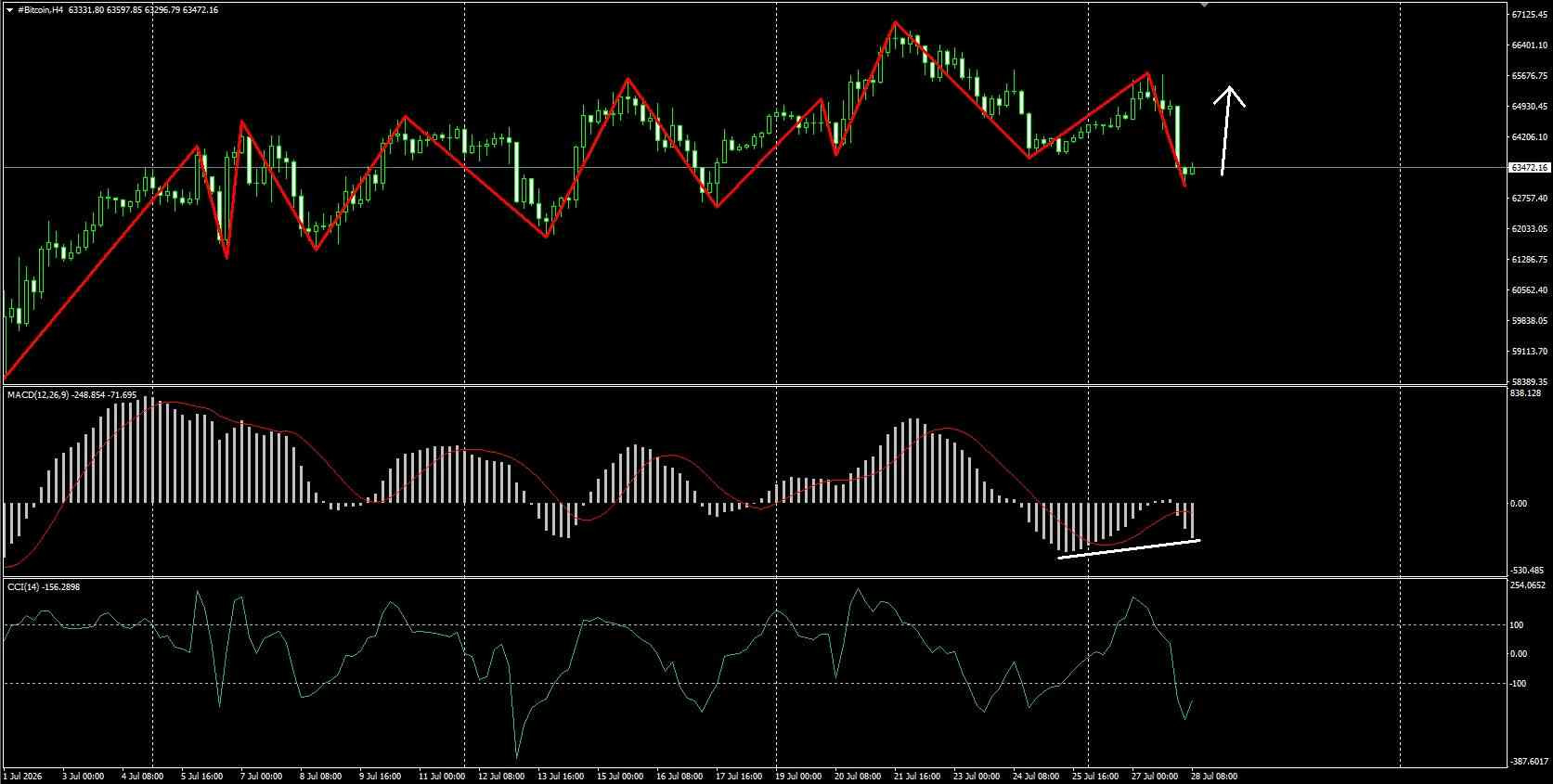This screenshot has height=784, width=1553.
Task: Click price level 60562.40 on the scale
Action: 1530,290
